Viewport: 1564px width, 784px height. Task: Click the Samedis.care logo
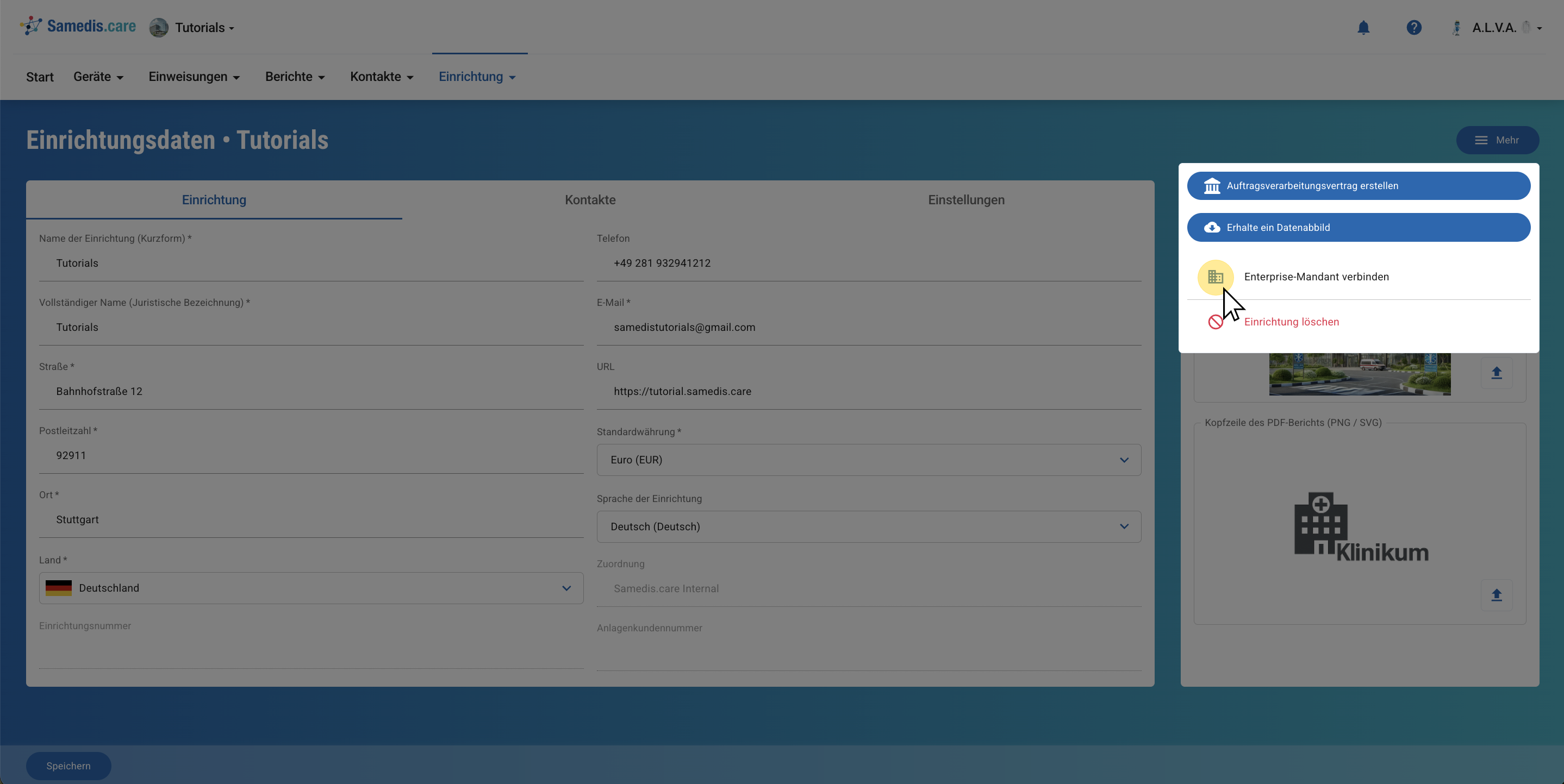tap(79, 26)
